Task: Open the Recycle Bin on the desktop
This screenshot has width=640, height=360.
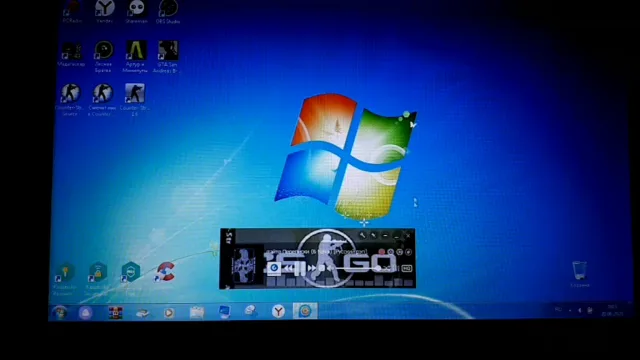Action: pos(580,273)
